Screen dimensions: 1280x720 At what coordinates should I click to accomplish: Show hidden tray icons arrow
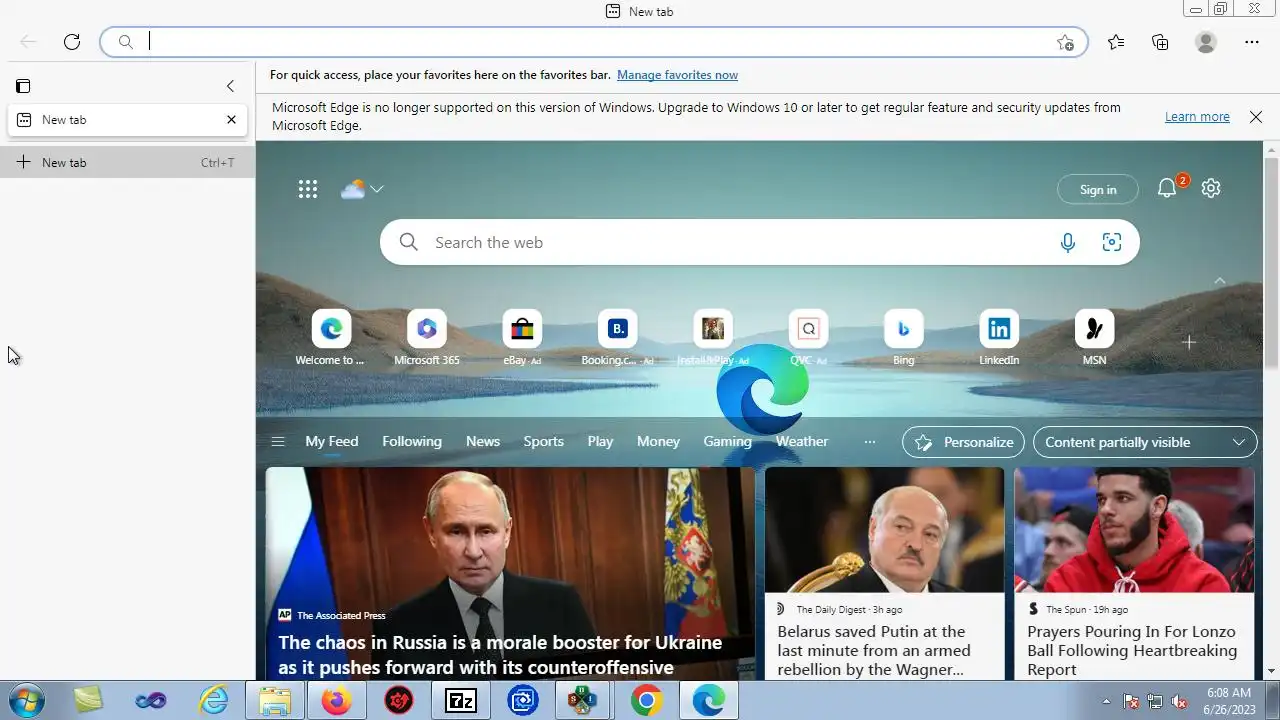1106,702
